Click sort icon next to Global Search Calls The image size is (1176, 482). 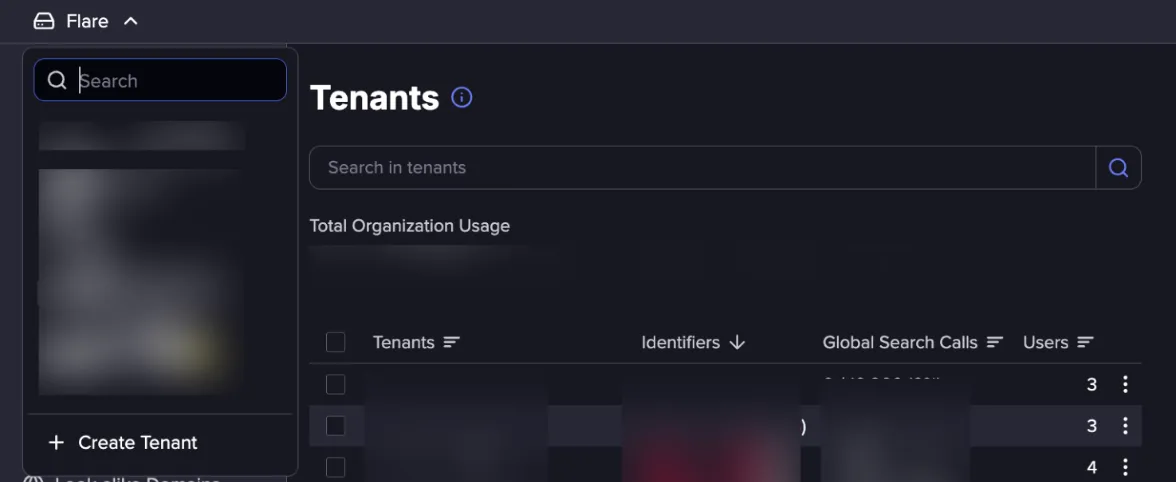point(994,343)
